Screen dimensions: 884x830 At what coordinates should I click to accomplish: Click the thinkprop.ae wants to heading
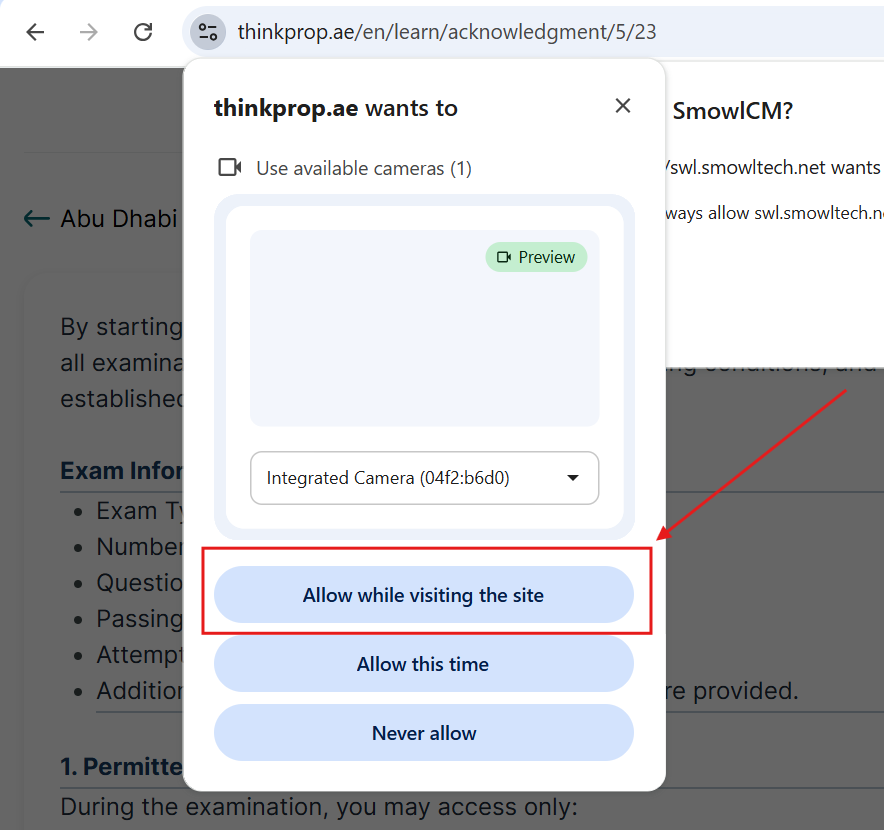click(x=336, y=108)
